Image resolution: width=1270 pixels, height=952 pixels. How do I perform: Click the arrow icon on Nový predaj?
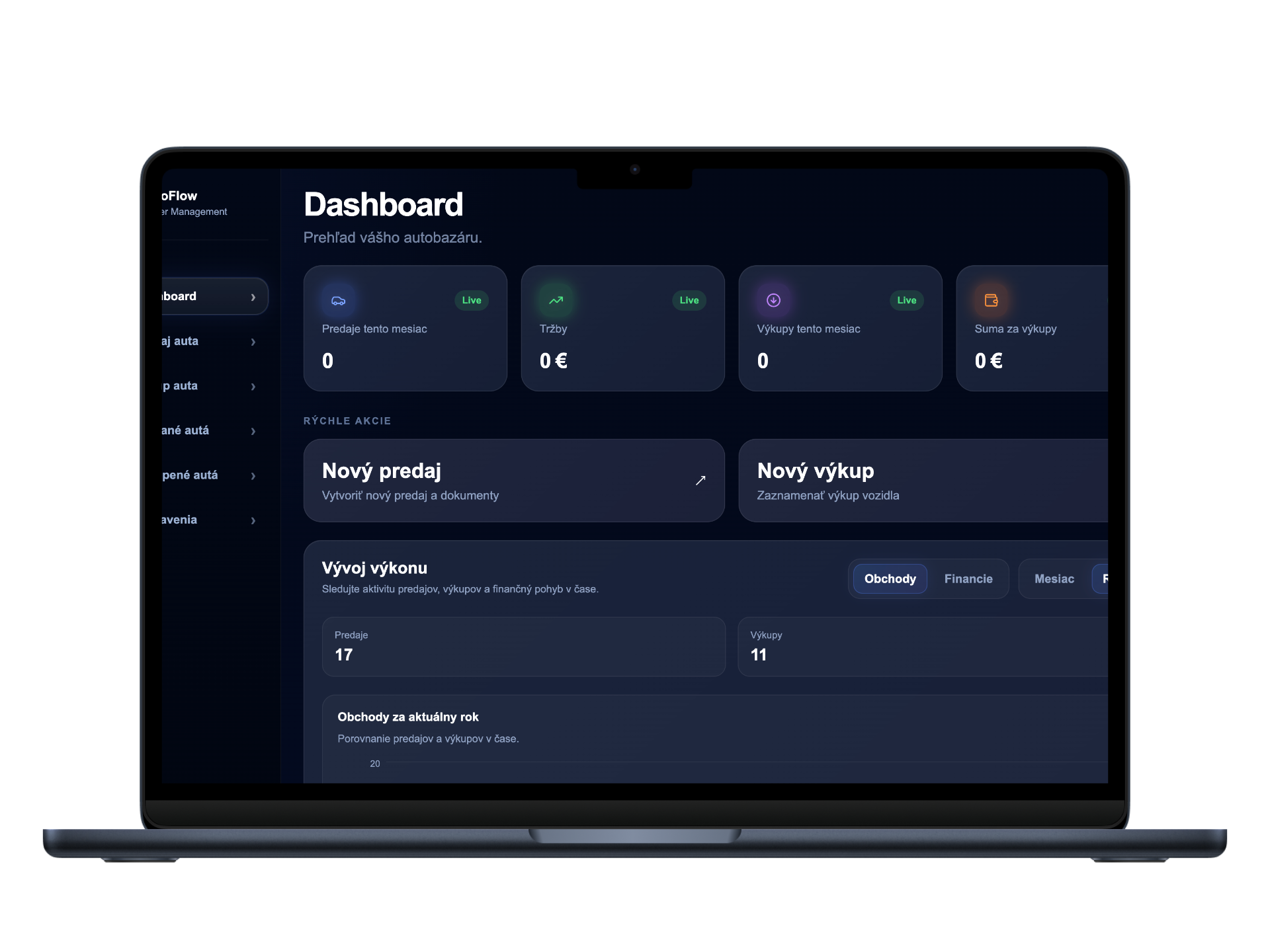tap(700, 481)
